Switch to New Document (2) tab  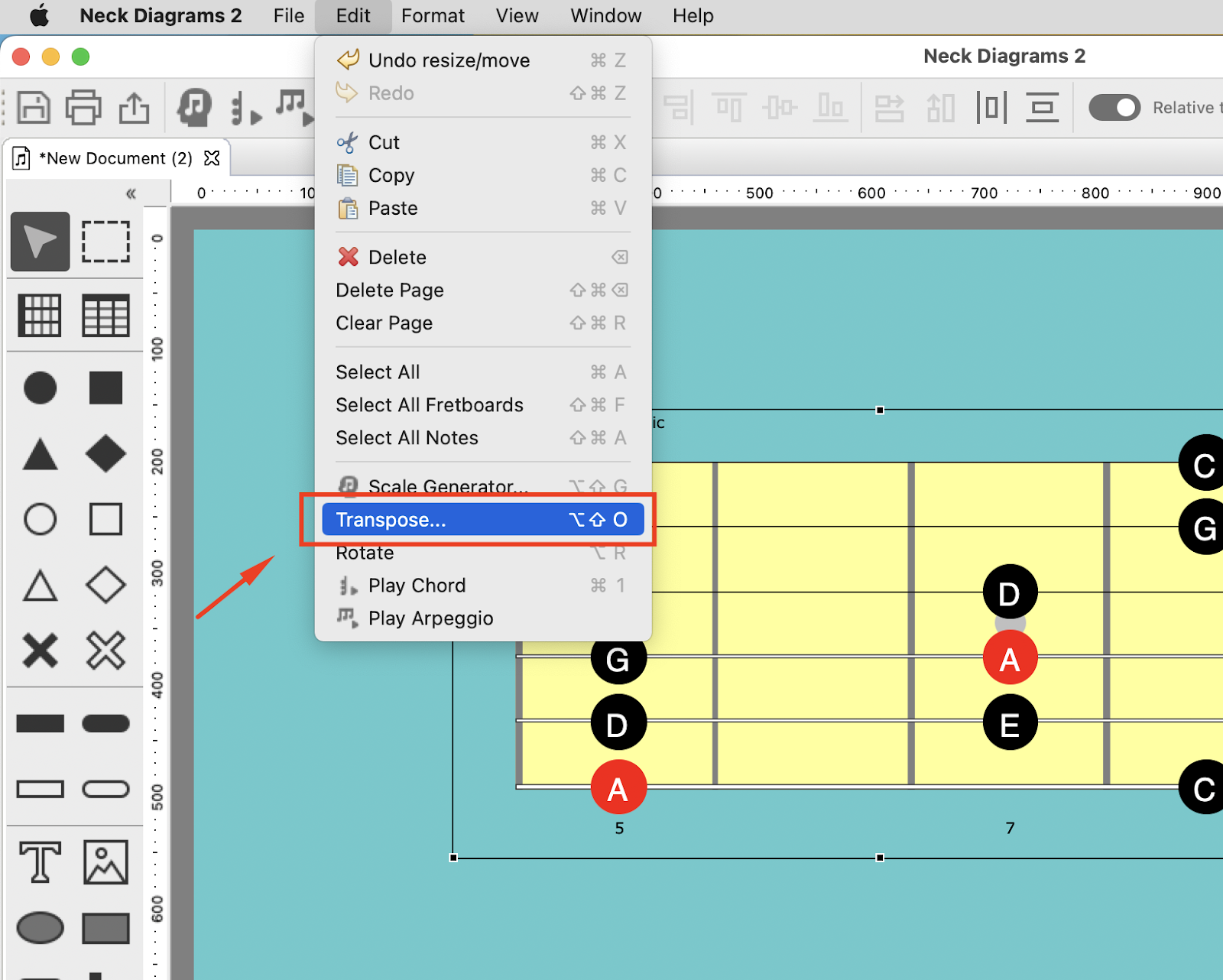pos(115,158)
